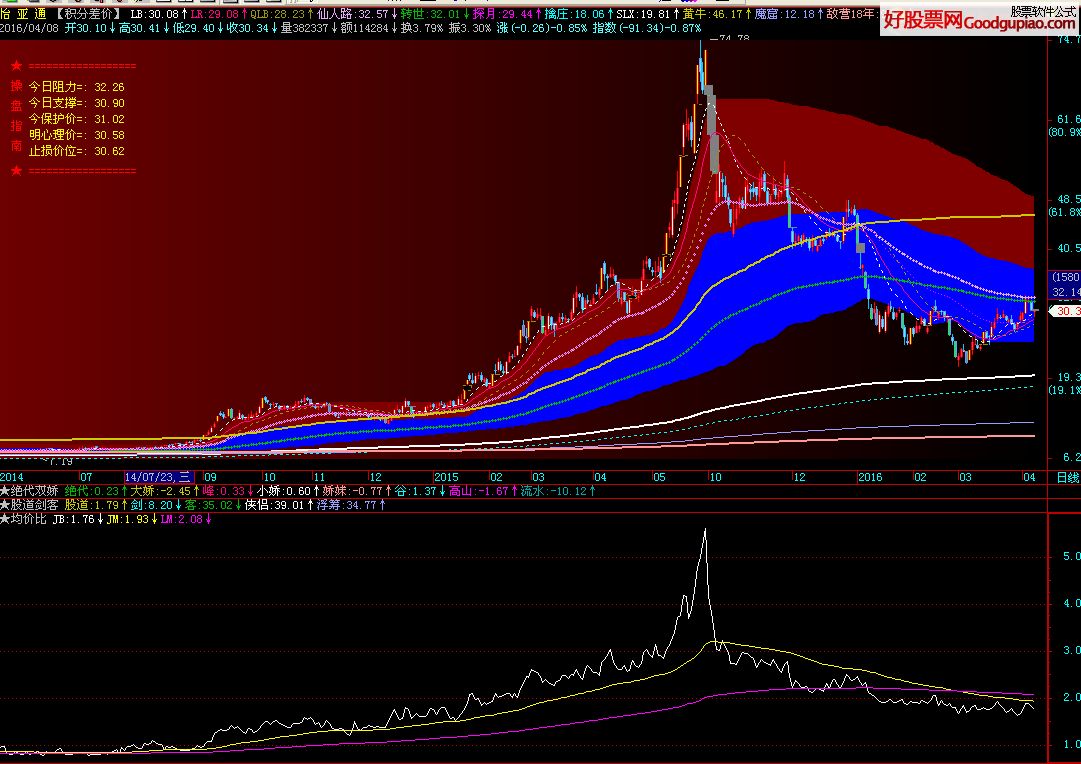This screenshot has height=764, width=1081.
Task: Select the ★绝代双娇 indicator label
Action: [x=29, y=491]
